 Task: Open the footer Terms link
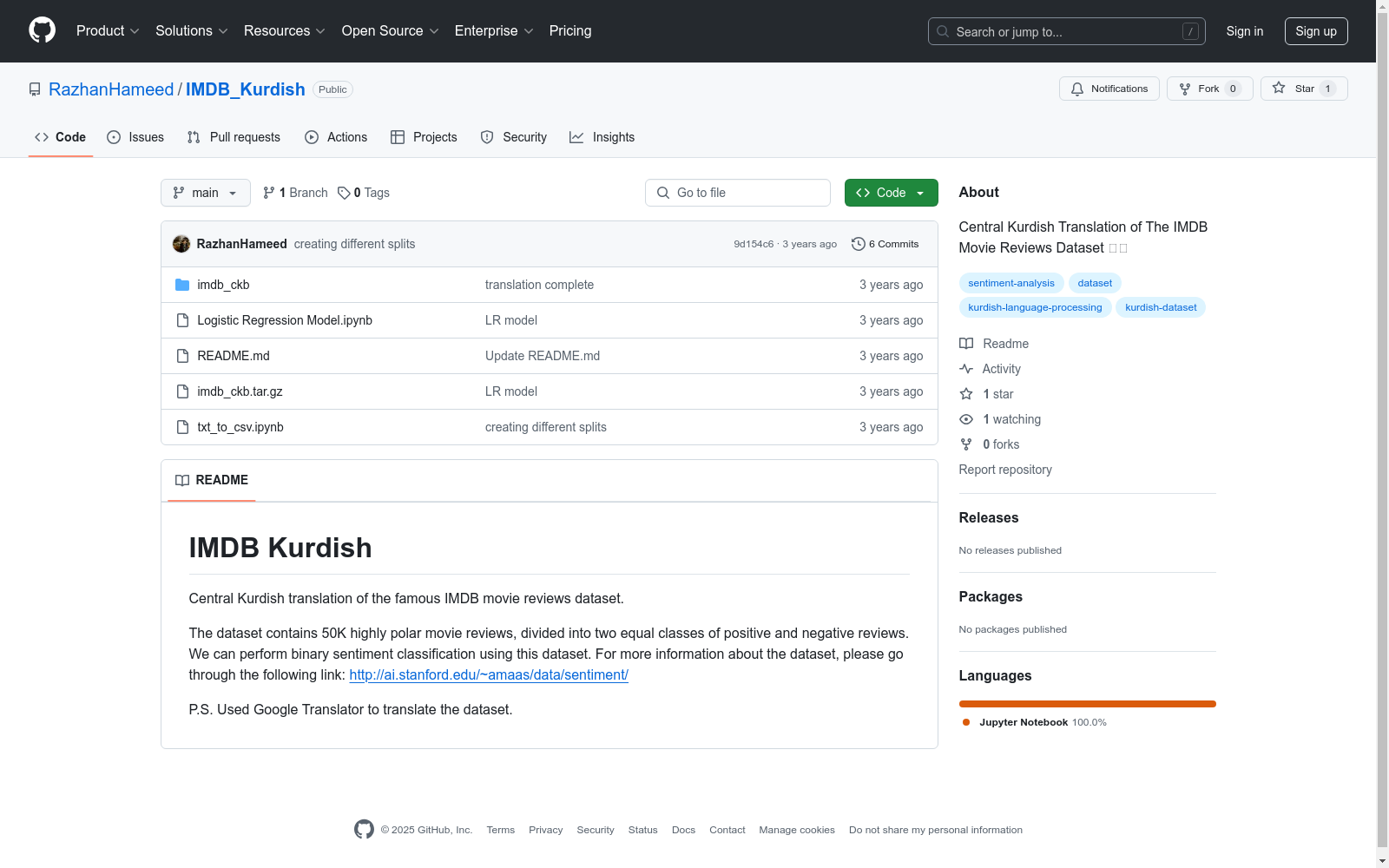501,830
